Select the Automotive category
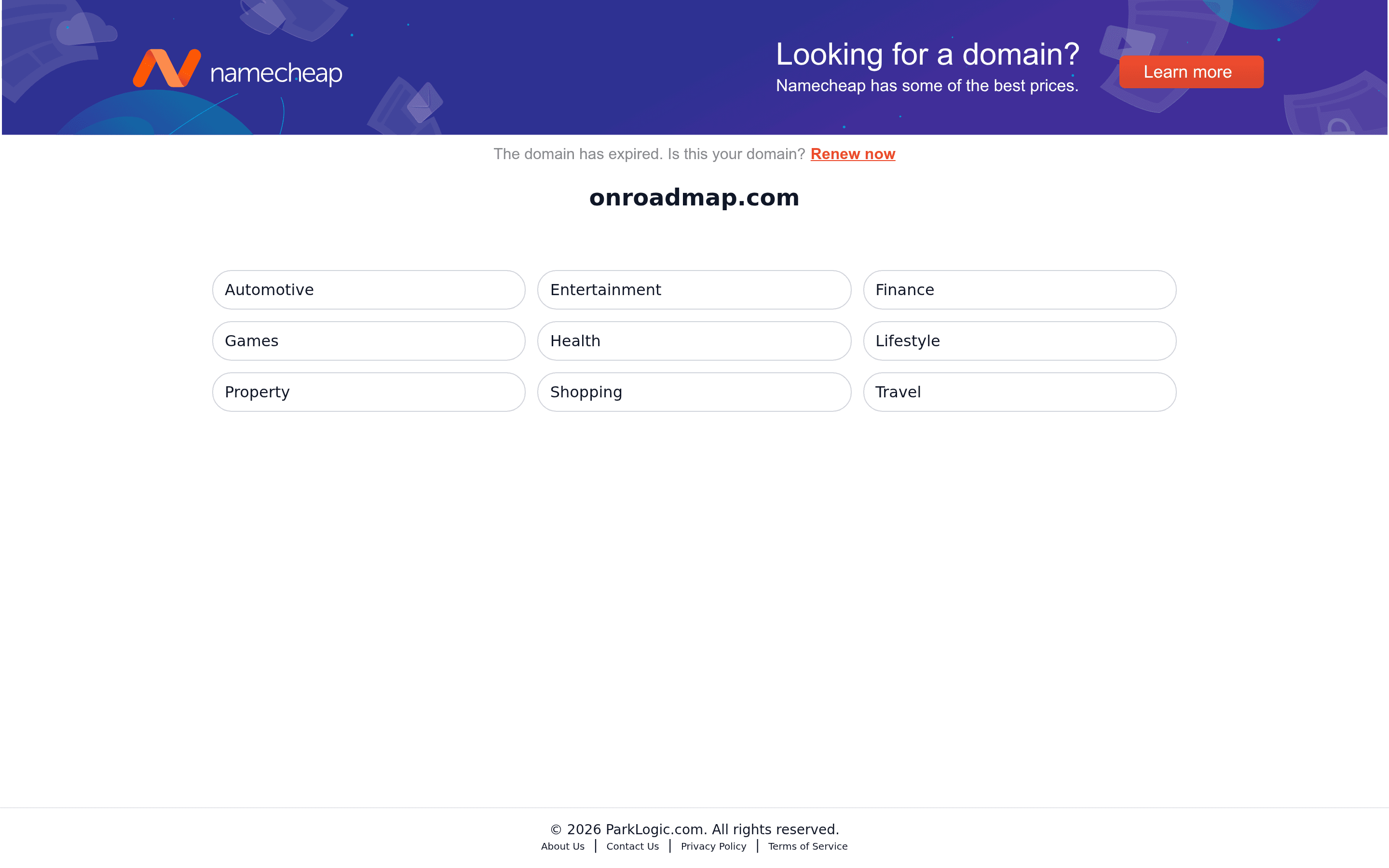1389x868 pixels. (368, 289)
